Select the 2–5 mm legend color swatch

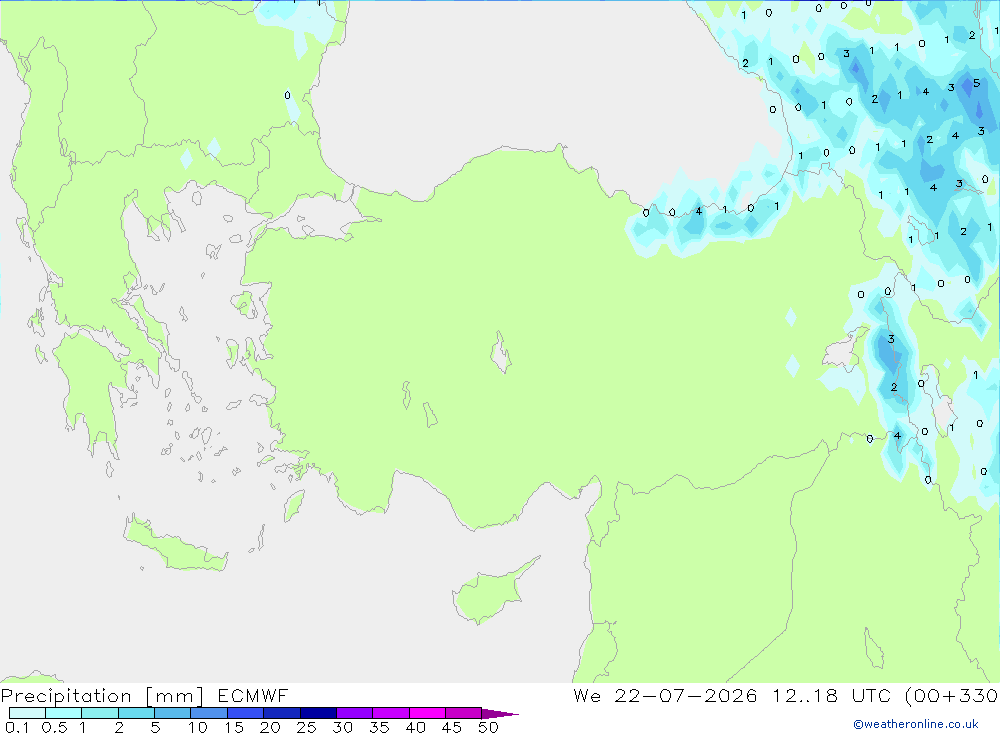click(x=136, y=713)
